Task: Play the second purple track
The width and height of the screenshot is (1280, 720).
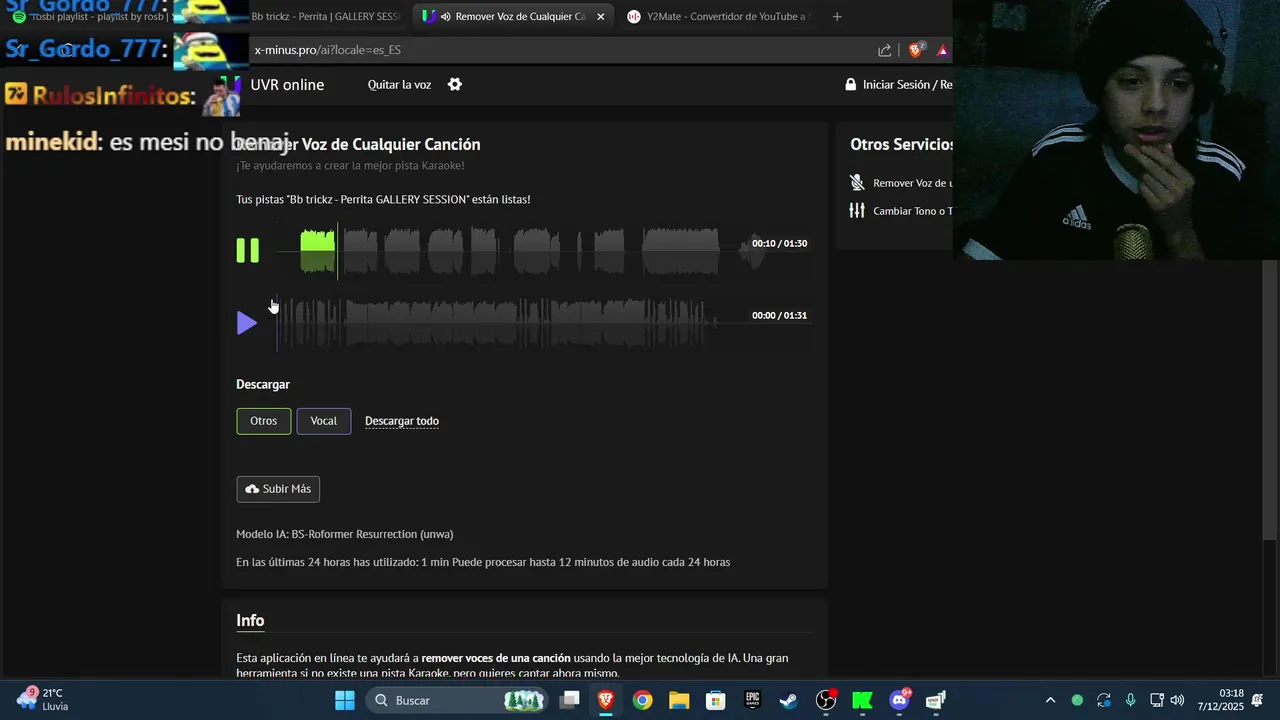Action: pyautogui.click(x=246, y=322)
